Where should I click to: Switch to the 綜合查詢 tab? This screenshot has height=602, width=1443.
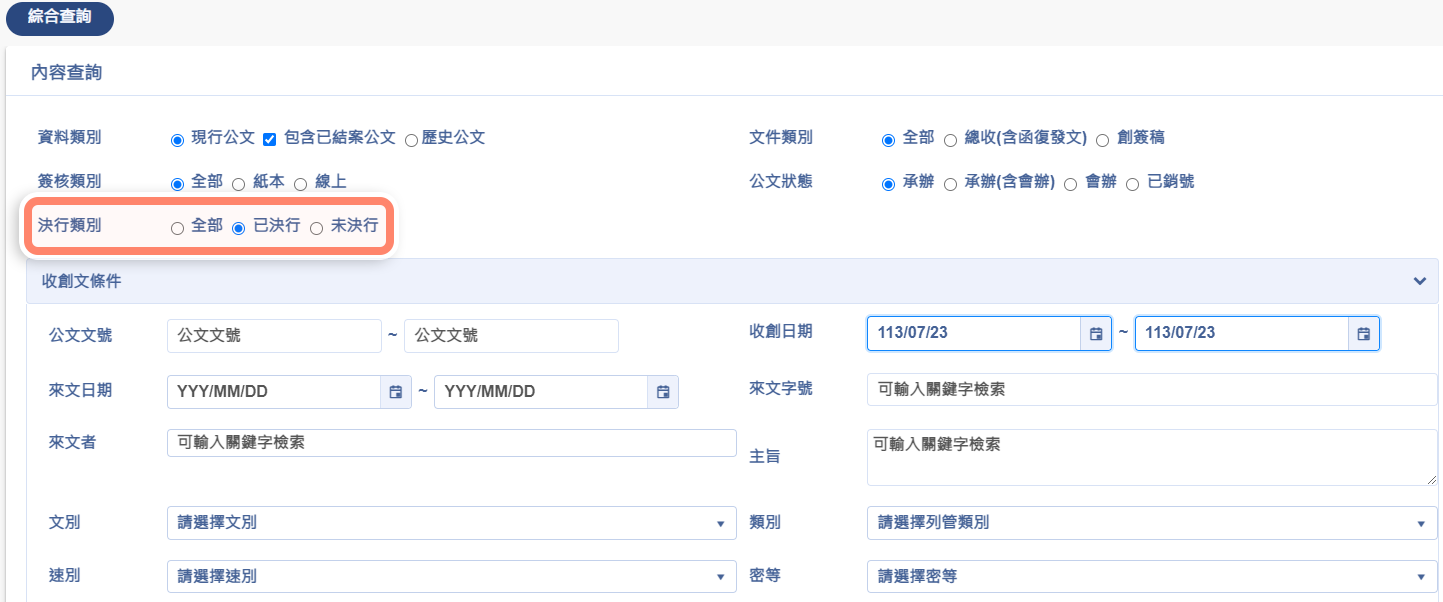coord(60,19)
